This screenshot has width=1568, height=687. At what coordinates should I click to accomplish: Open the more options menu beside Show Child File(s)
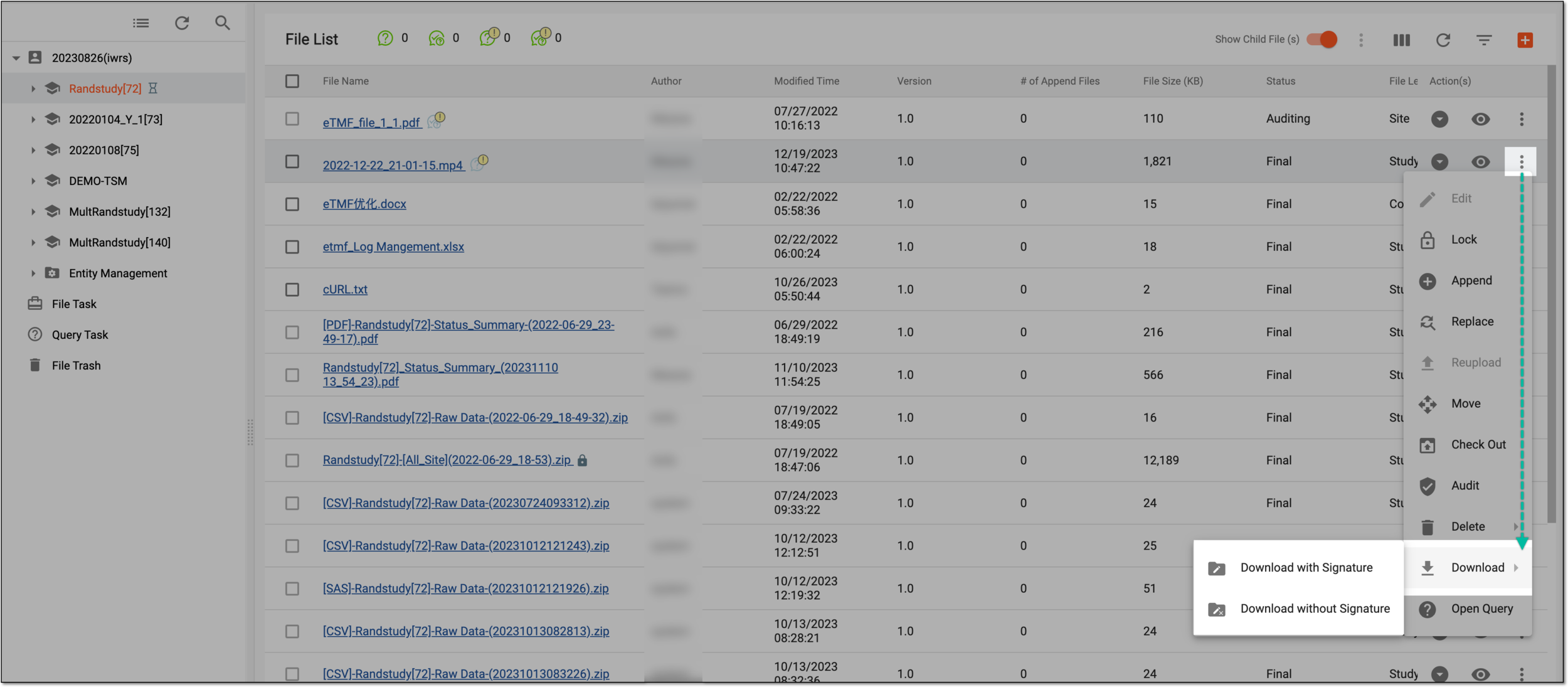[x=1361, y=40]
